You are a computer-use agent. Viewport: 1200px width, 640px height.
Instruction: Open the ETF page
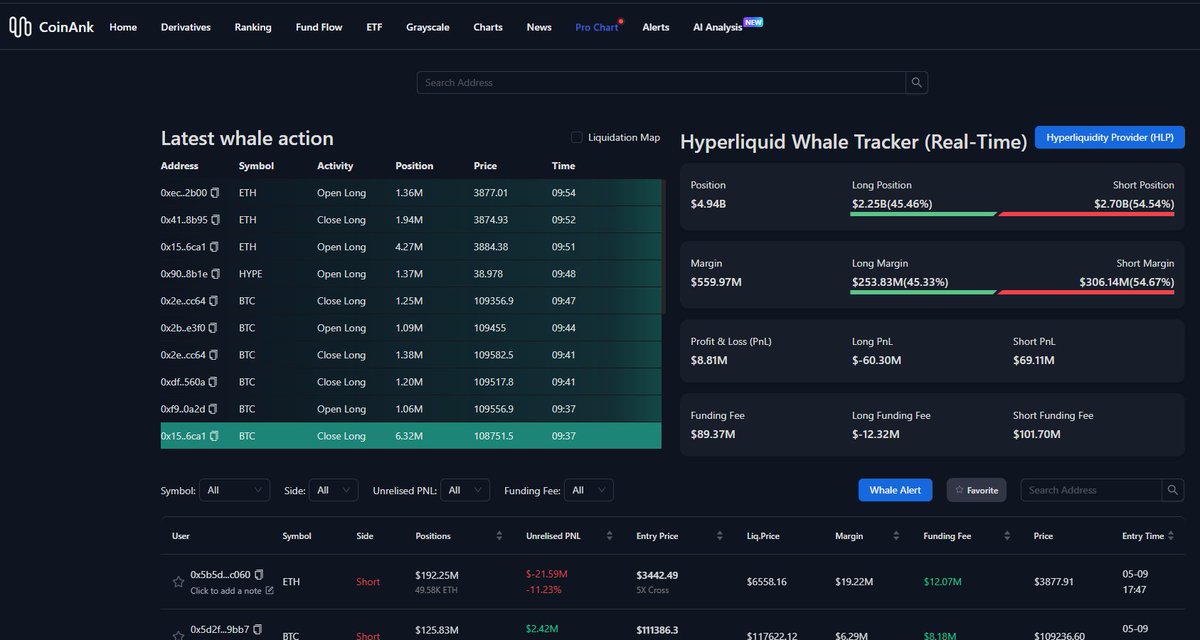[x=374, y=27]
